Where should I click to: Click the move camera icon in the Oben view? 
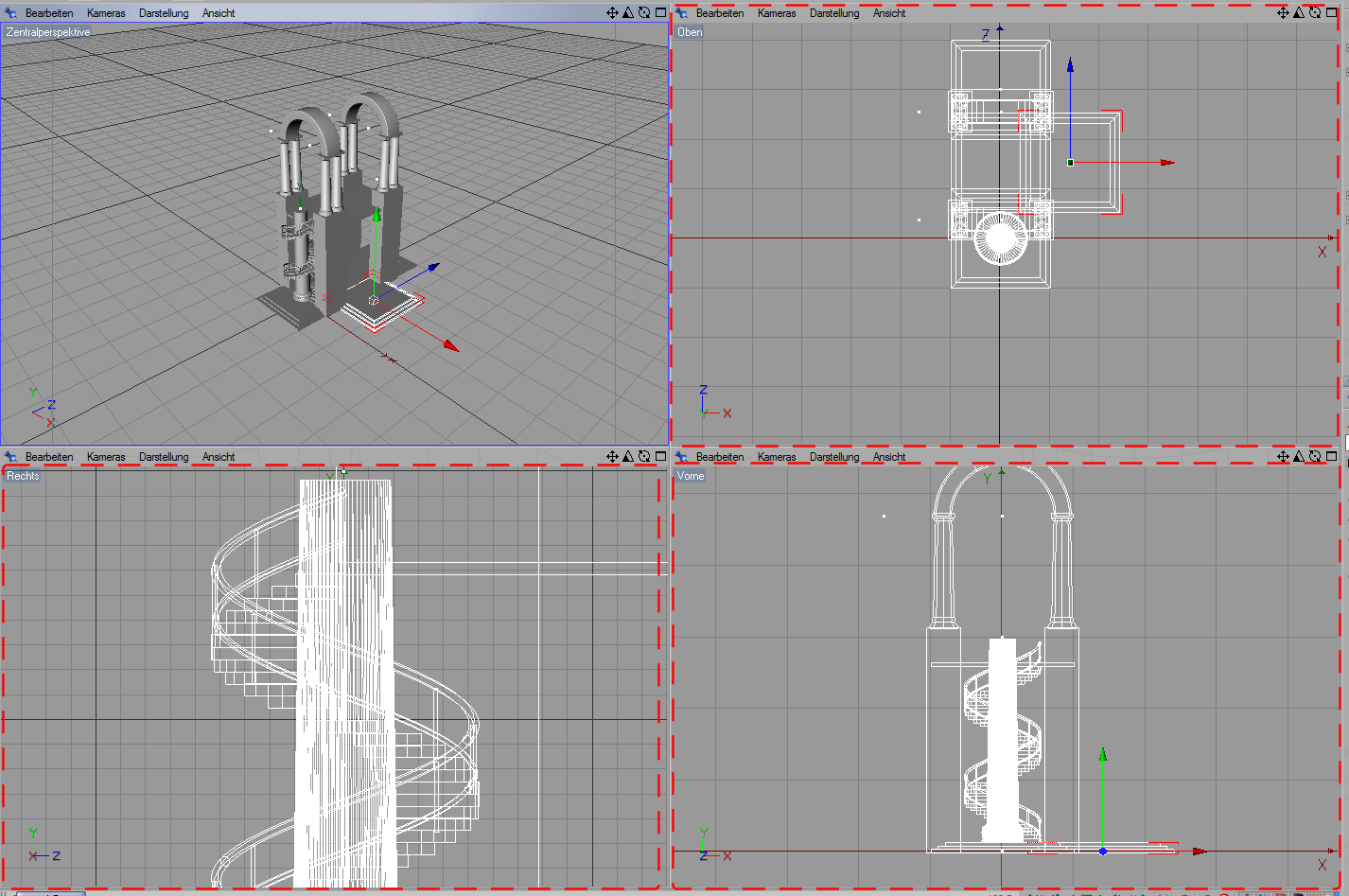1283,12
